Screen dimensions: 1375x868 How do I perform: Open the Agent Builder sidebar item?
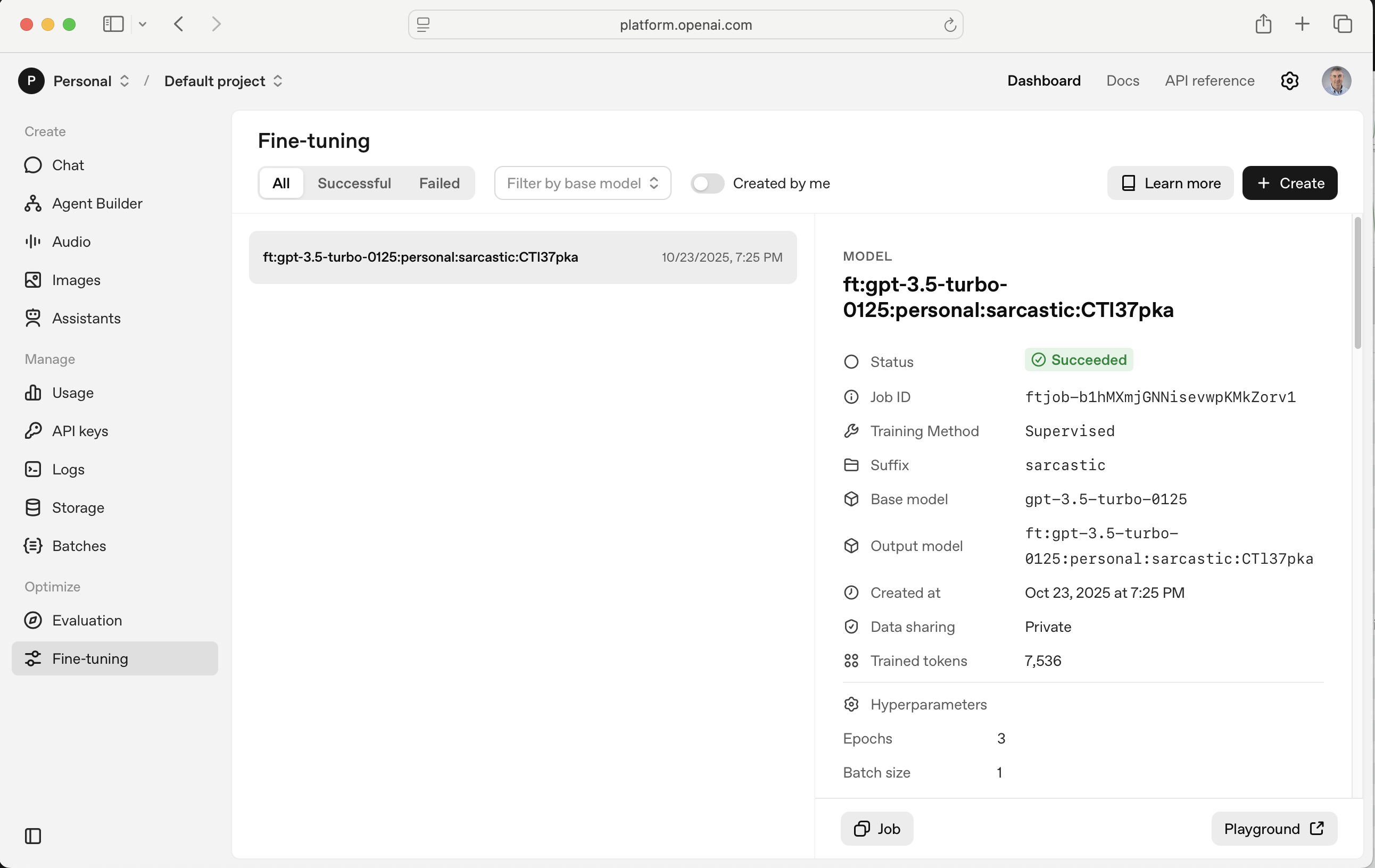pyautogui.click(x=96, y=204)
